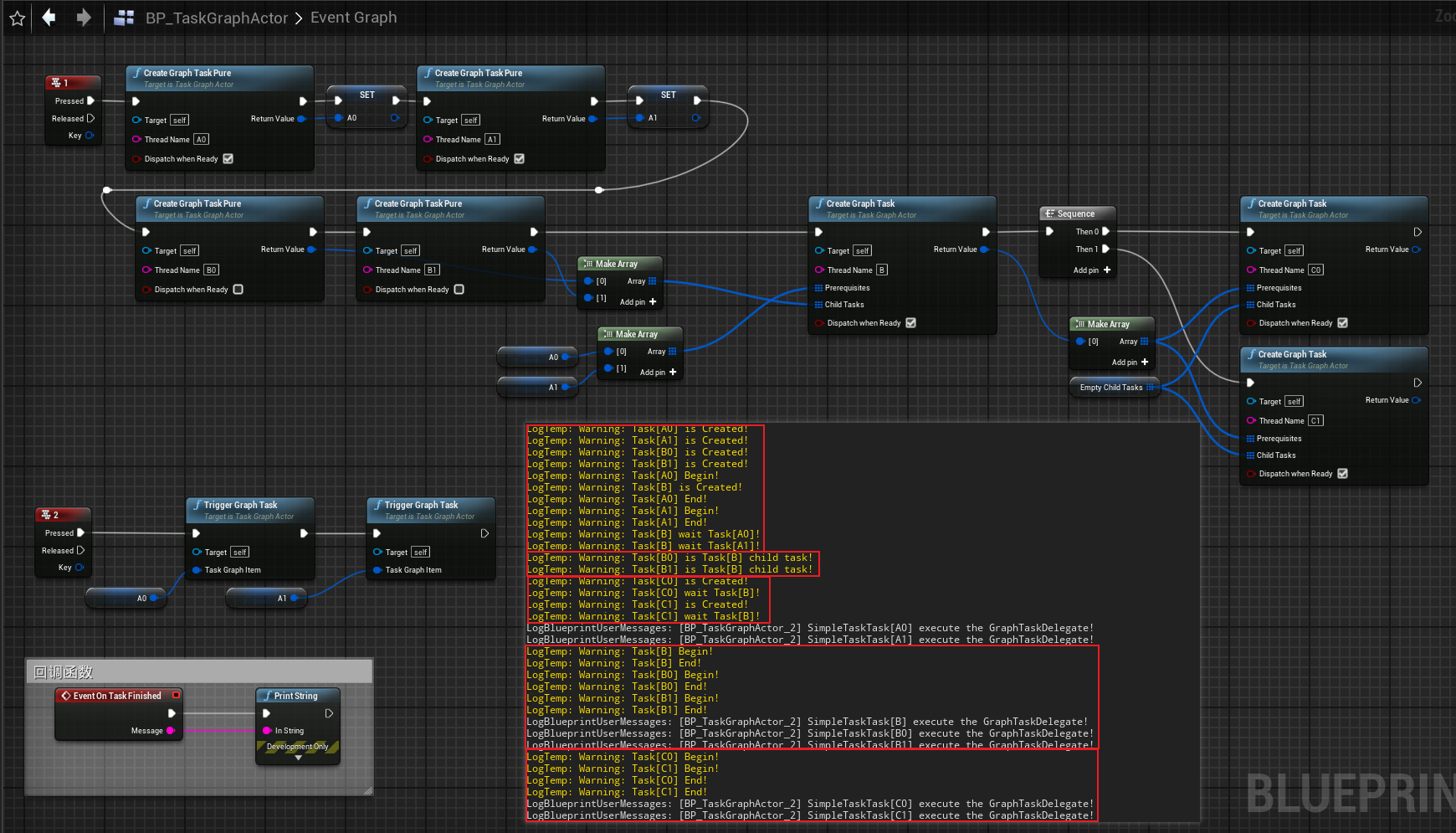1456x833 pixels.
Task: Click Return Value pin on C1 Create Graph Task
Action: pos(1417,400)
